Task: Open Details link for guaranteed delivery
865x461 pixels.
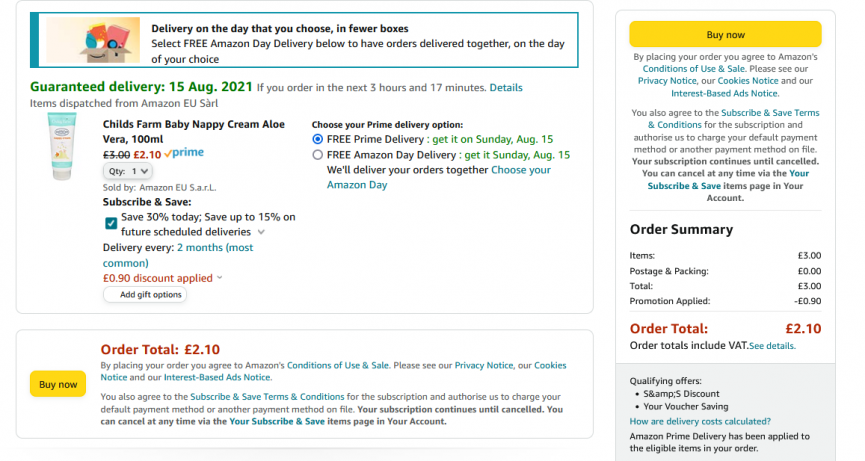Action: (506, 88)
